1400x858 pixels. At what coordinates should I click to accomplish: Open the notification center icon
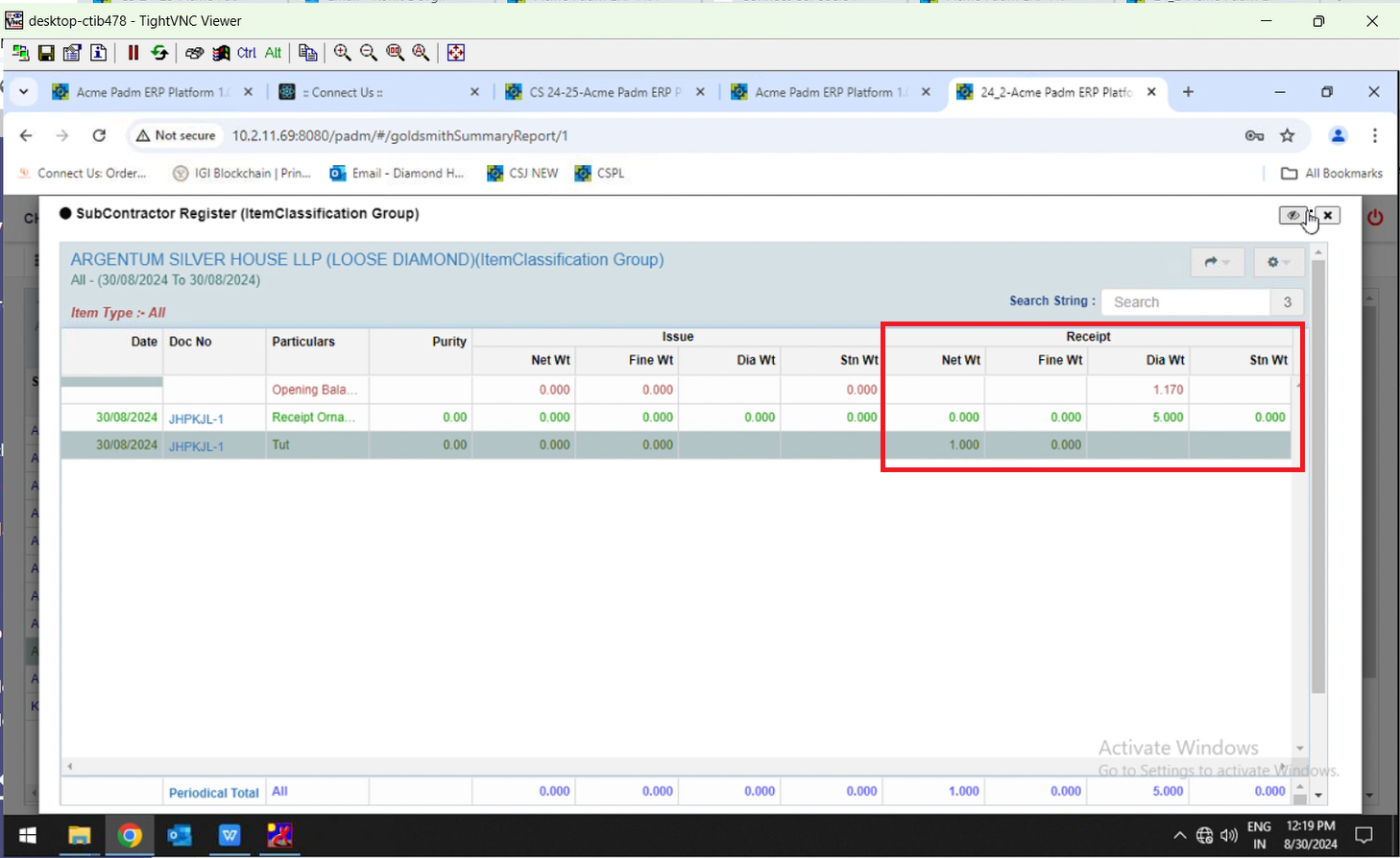pos(1364,835)
